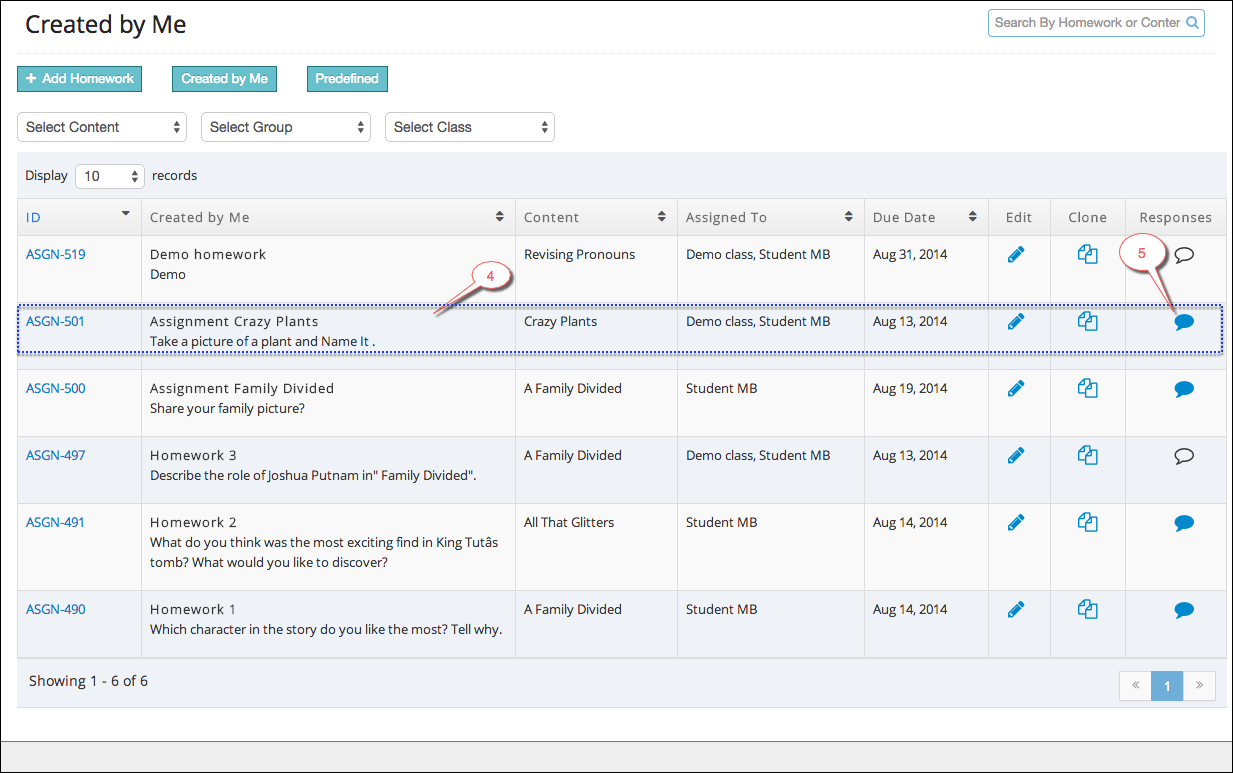Clone Homework 1 ASGN-490

point(1088,609)
